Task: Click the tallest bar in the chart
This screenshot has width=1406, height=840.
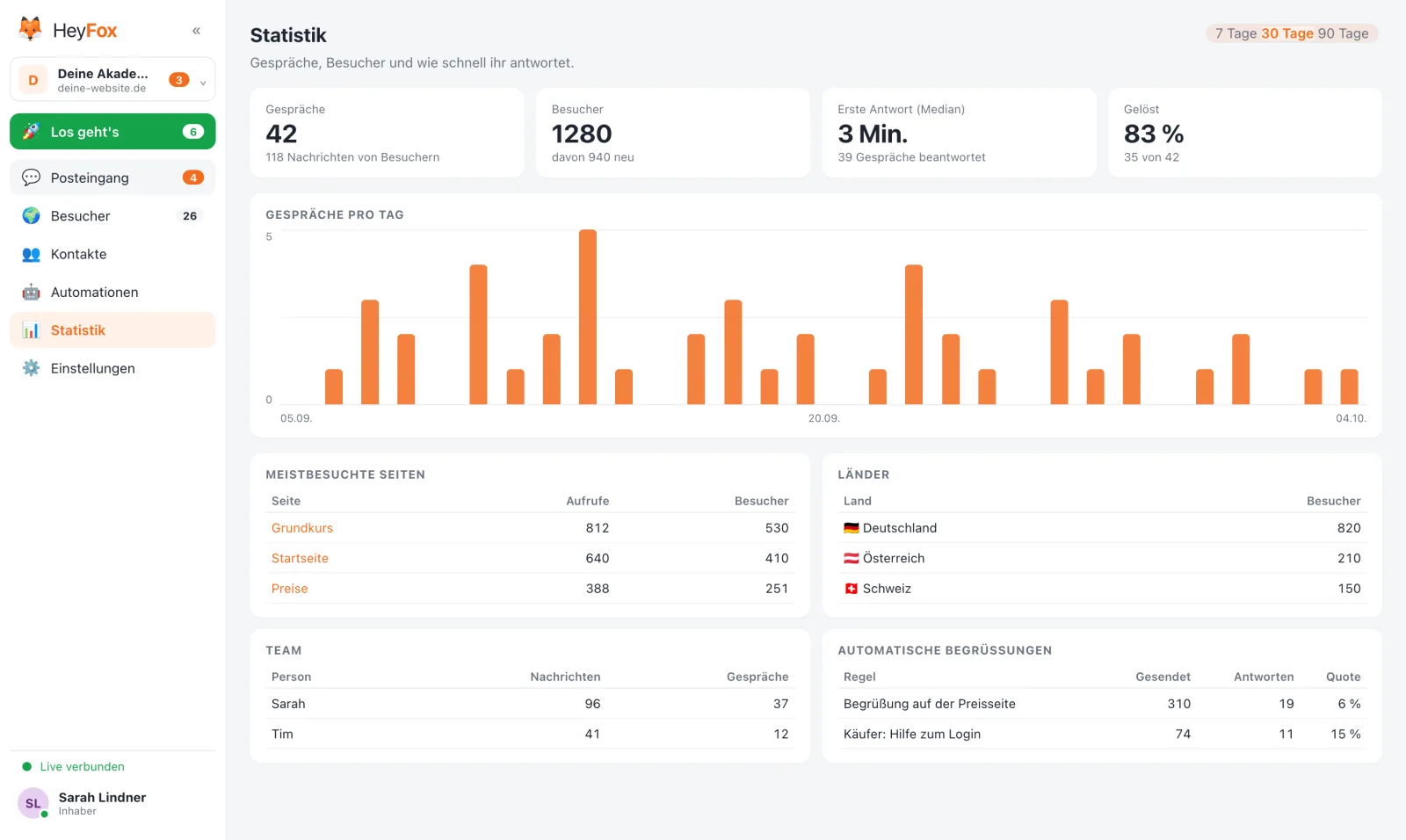Action: pos(588,317)
